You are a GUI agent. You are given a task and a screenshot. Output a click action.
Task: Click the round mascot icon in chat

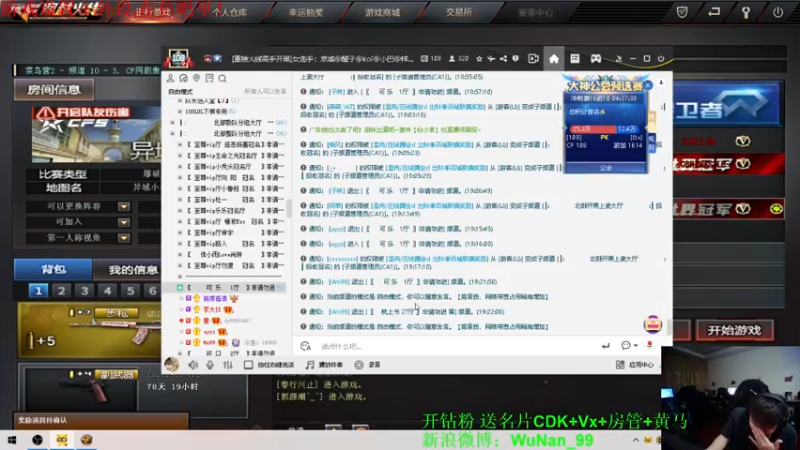click(x=653, y=324)
